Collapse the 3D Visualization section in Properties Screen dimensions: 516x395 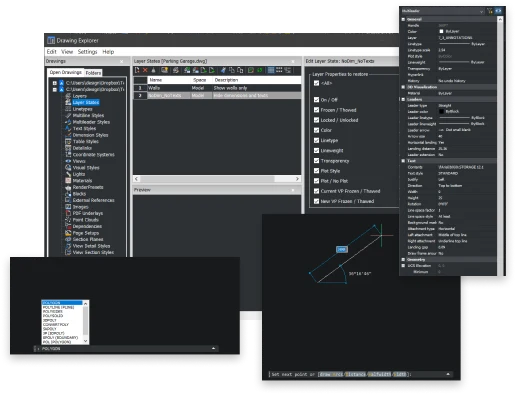(403, 87)
